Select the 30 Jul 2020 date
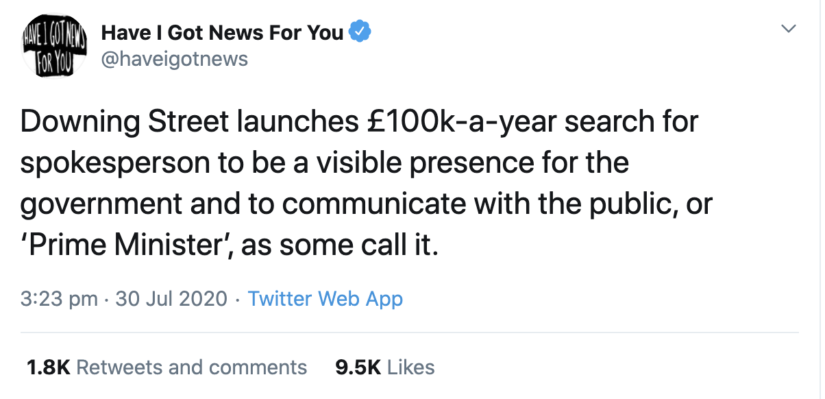The image size is (825, 399). pos(172,299)
